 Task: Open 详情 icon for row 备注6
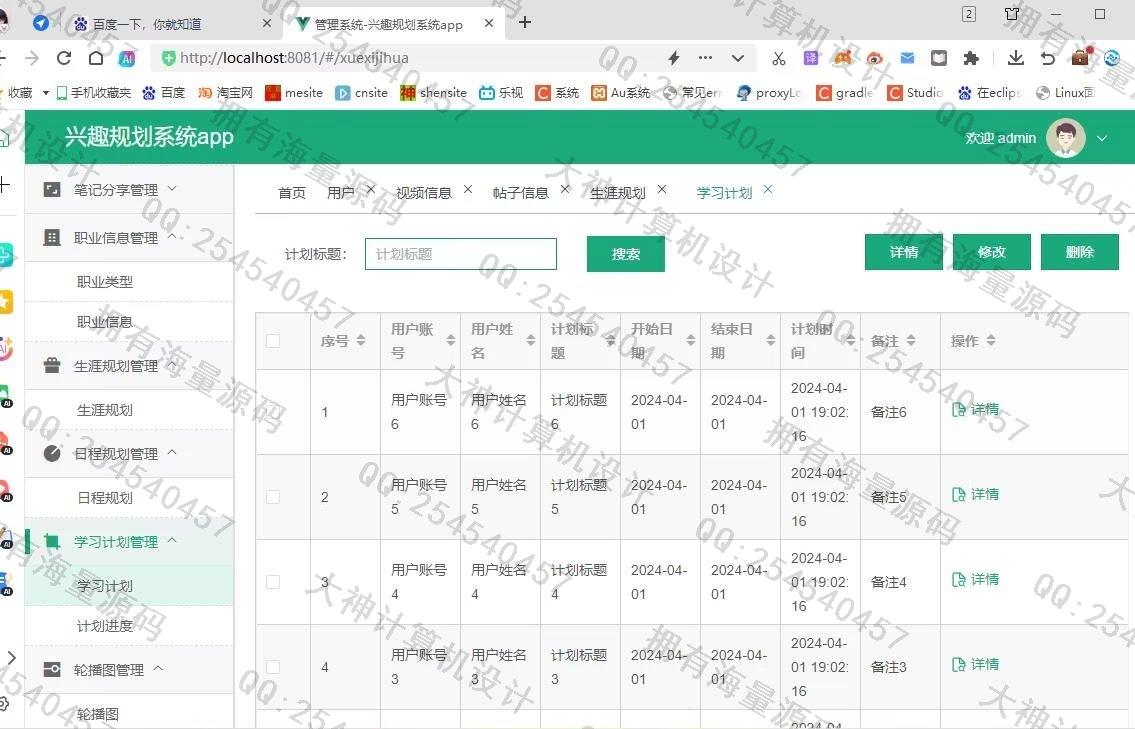click(x=958, y=410)
